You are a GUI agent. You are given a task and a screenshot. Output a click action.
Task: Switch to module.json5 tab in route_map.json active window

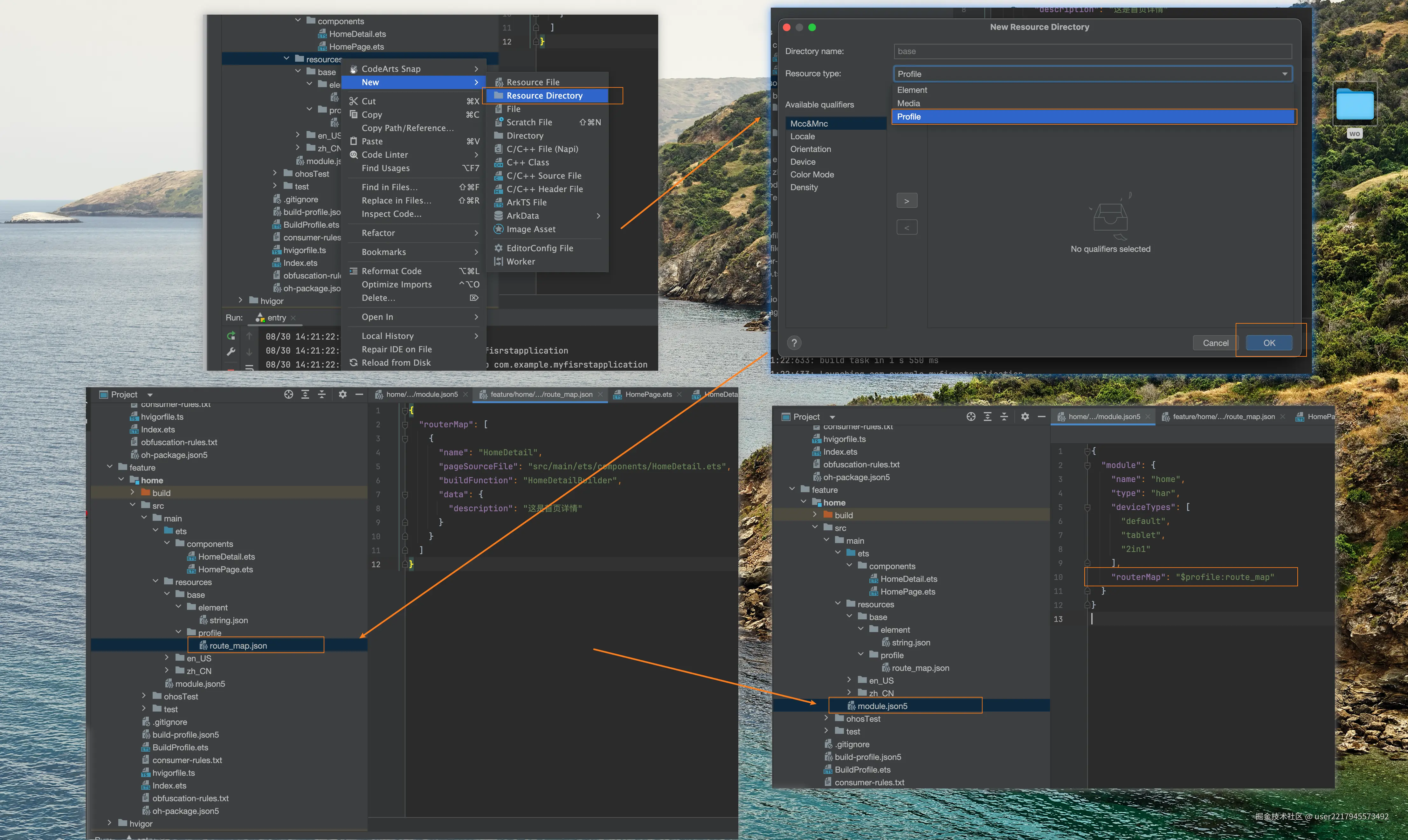pyautogui.click(x=421, y=395)
